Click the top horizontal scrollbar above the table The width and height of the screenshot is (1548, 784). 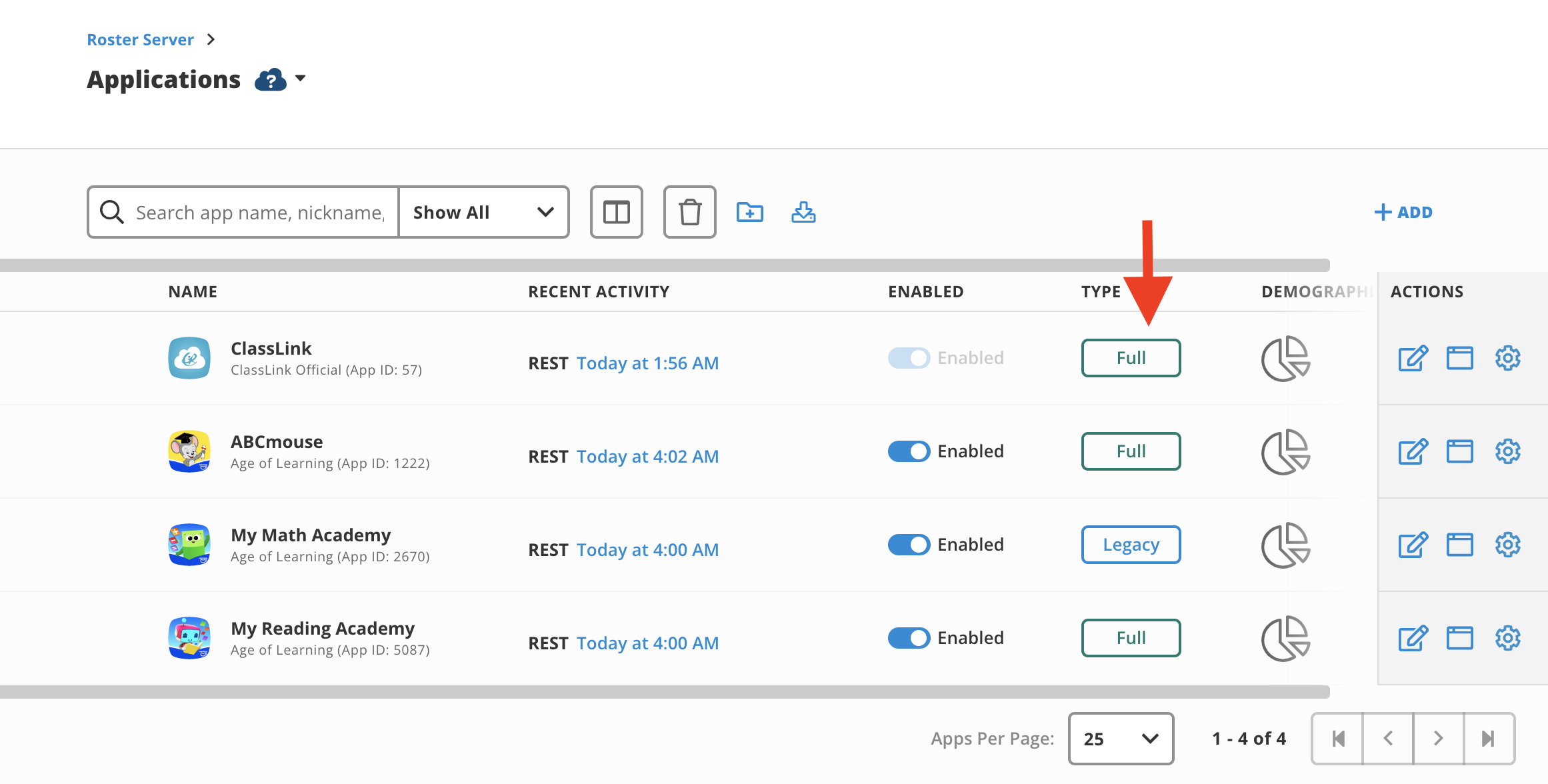click(665, 265)
